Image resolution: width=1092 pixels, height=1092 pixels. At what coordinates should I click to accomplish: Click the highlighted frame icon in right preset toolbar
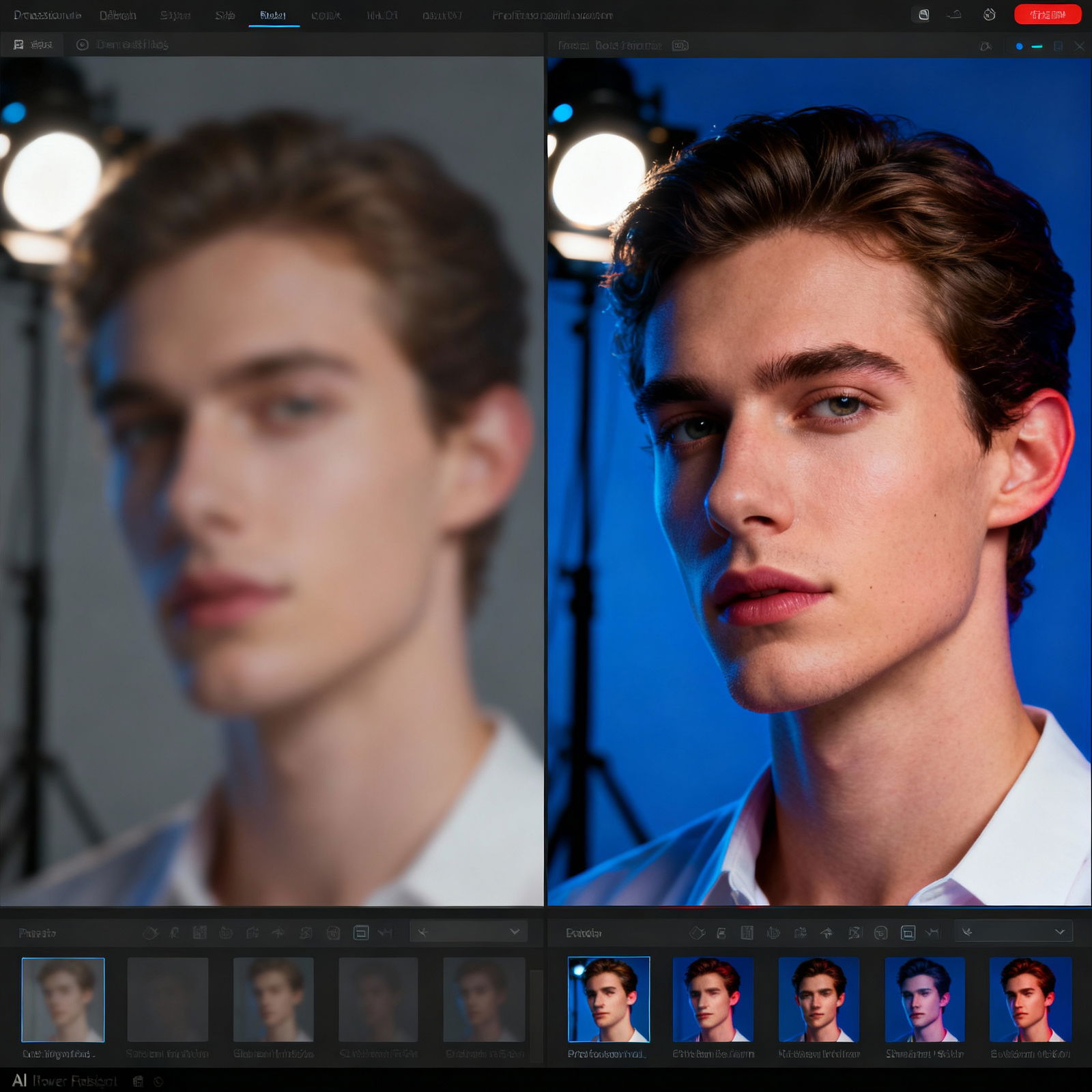coord(908,932)
